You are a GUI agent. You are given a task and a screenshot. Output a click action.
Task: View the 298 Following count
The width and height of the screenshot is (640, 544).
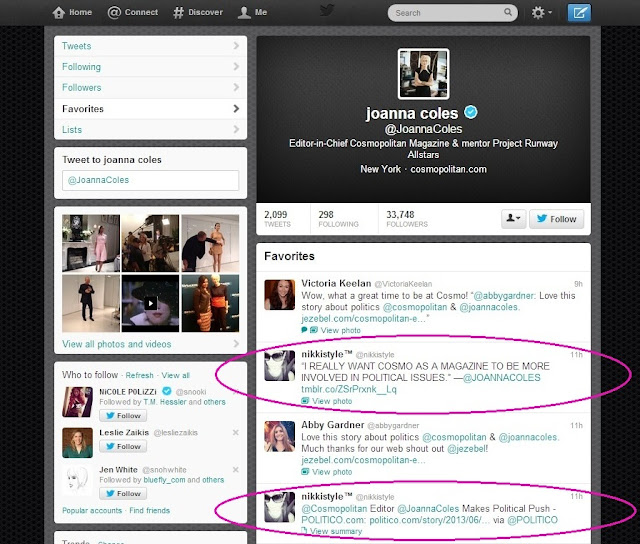click(338, 219)
